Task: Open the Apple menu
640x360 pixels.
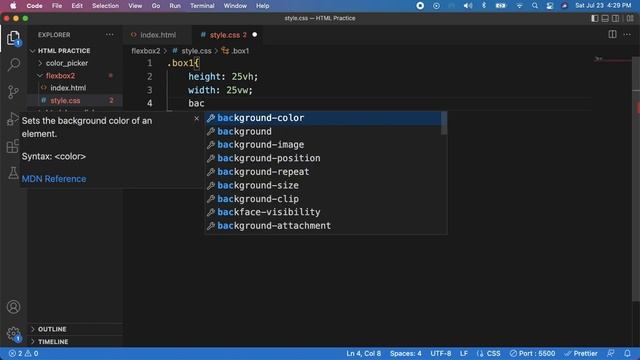Action: (13, 6)
